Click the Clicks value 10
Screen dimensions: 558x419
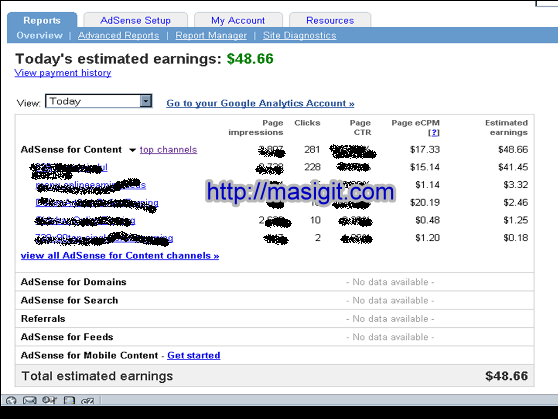[x=315, y=220]
